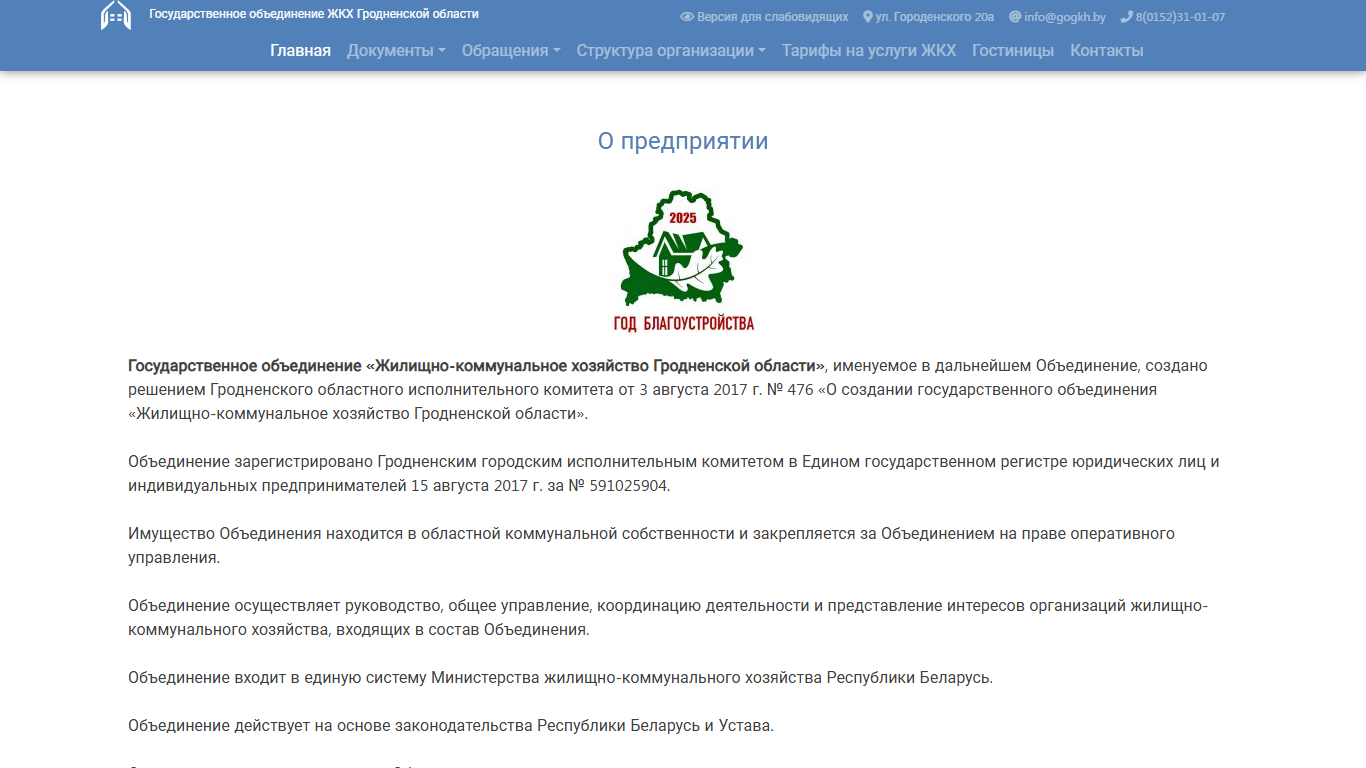
Task: Click the map pin icon near address
Action: [868, 17]
